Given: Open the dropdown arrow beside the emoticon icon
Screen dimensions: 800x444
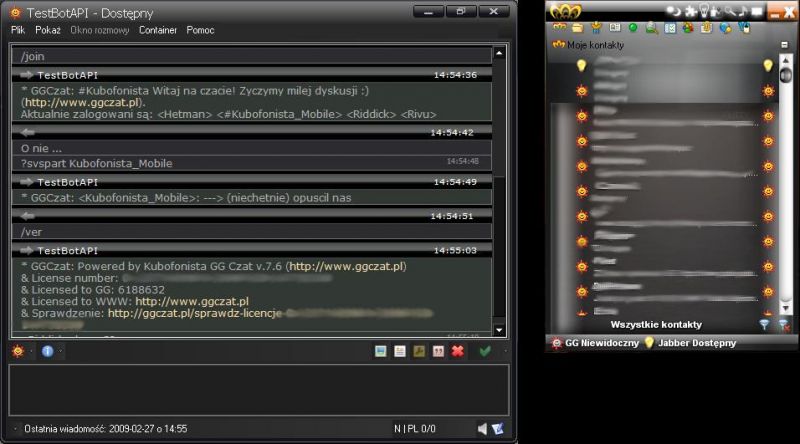Looking at the screenshot, I should (31, 351).
